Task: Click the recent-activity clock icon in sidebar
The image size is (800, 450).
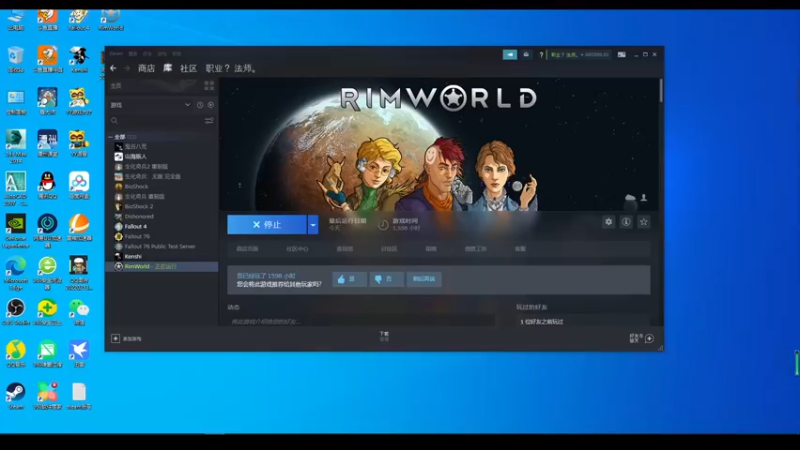Action: point(200,105)
